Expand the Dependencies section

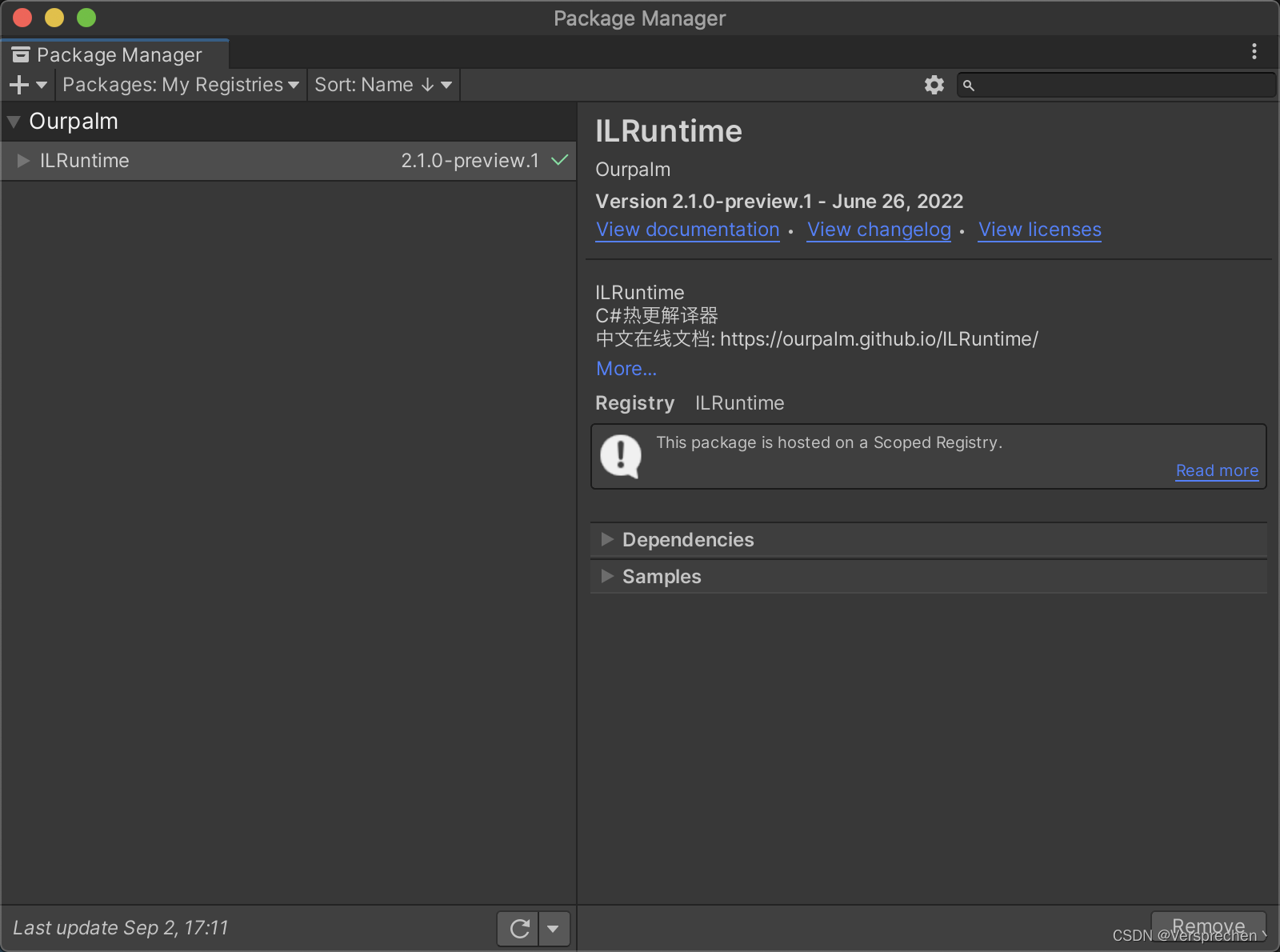[608, 539]
